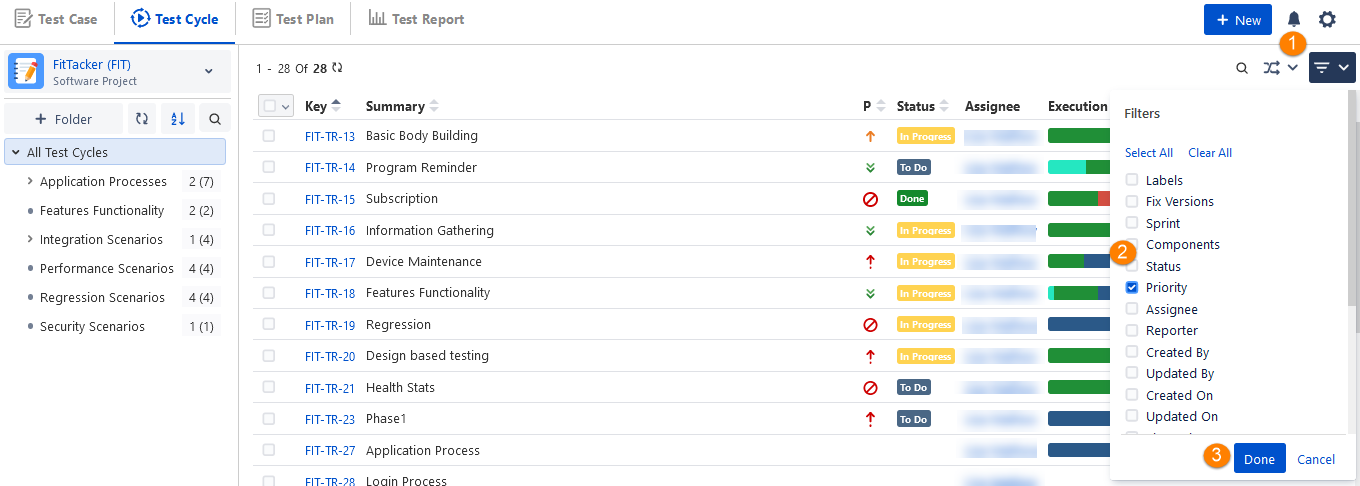1360x486 pixels.
Task: Sort by the Key column arrow
Action: tap(336, 106)
